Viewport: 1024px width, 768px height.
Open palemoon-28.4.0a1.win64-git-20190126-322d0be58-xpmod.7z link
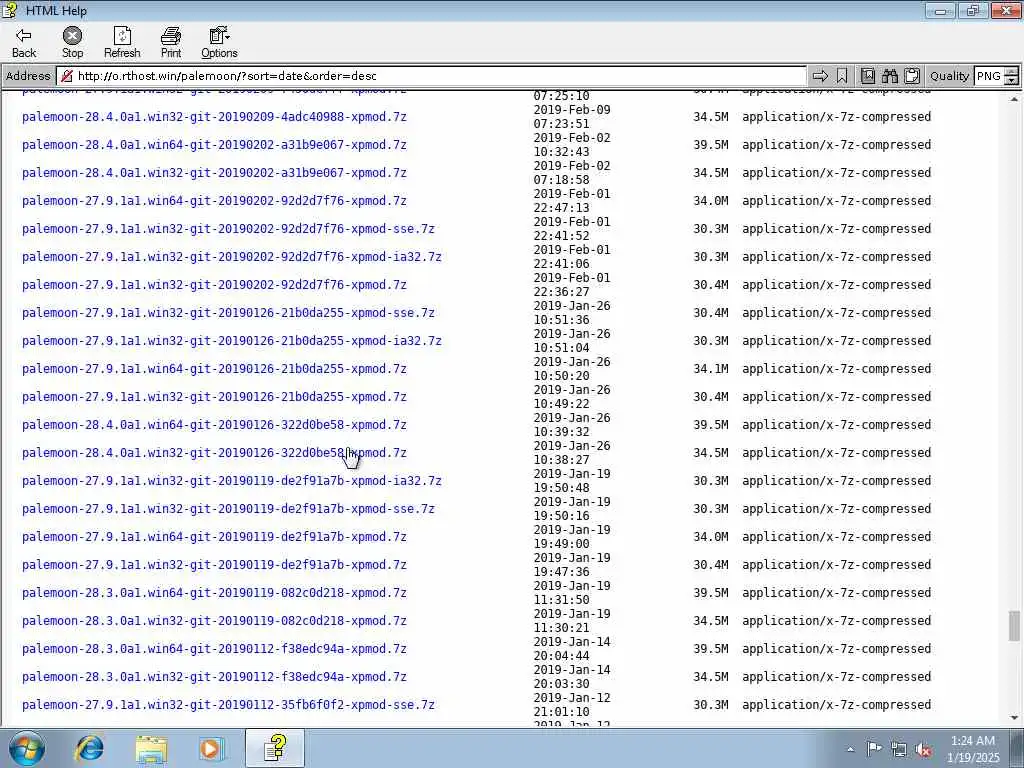[214, 425]
